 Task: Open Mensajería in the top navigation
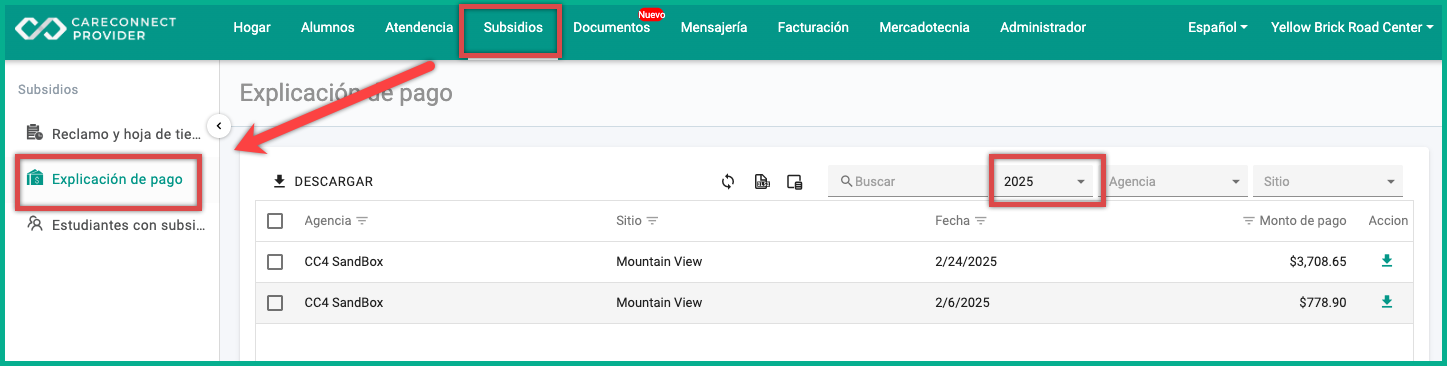point(714,28)
